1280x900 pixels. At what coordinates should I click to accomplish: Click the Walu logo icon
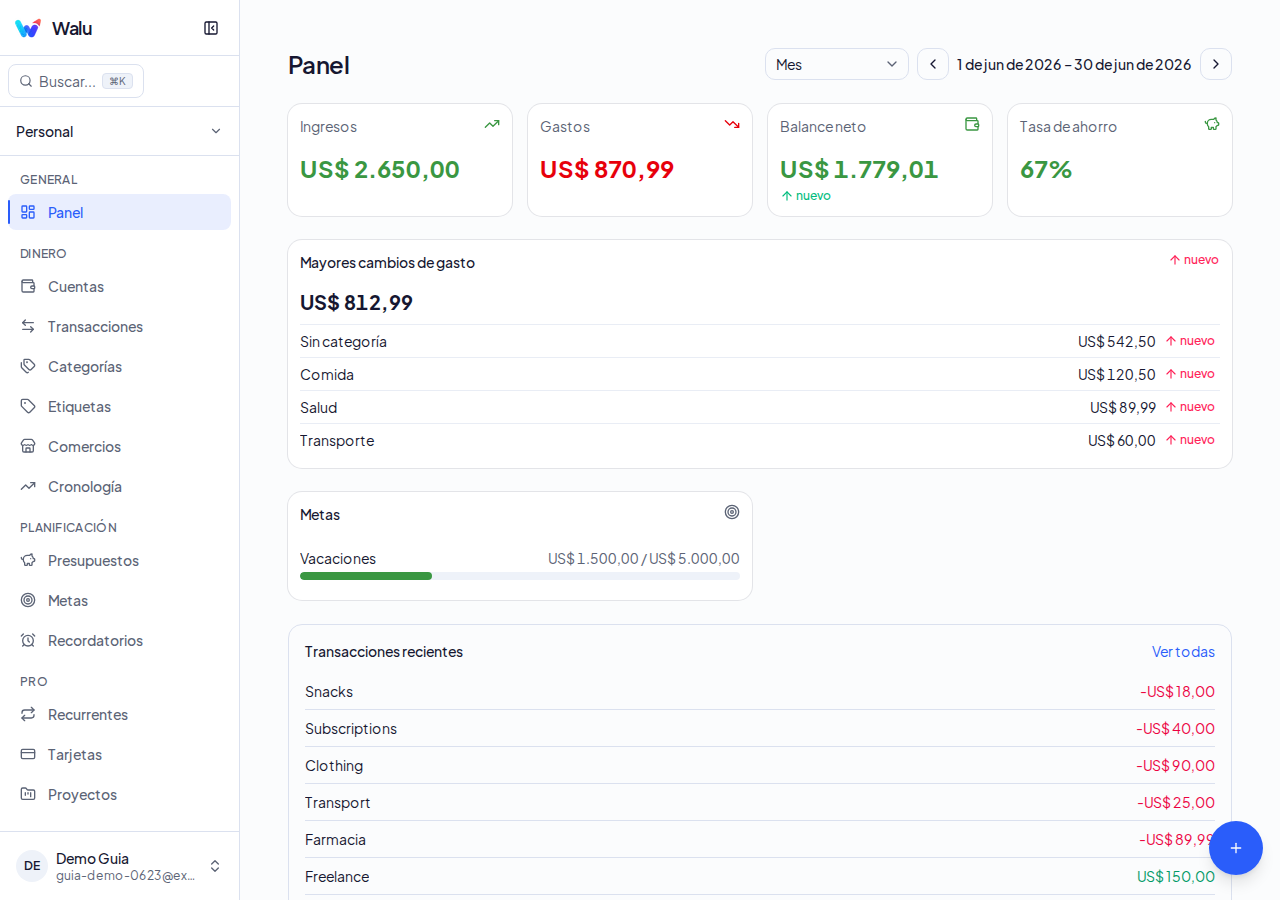tap(28, 28)
